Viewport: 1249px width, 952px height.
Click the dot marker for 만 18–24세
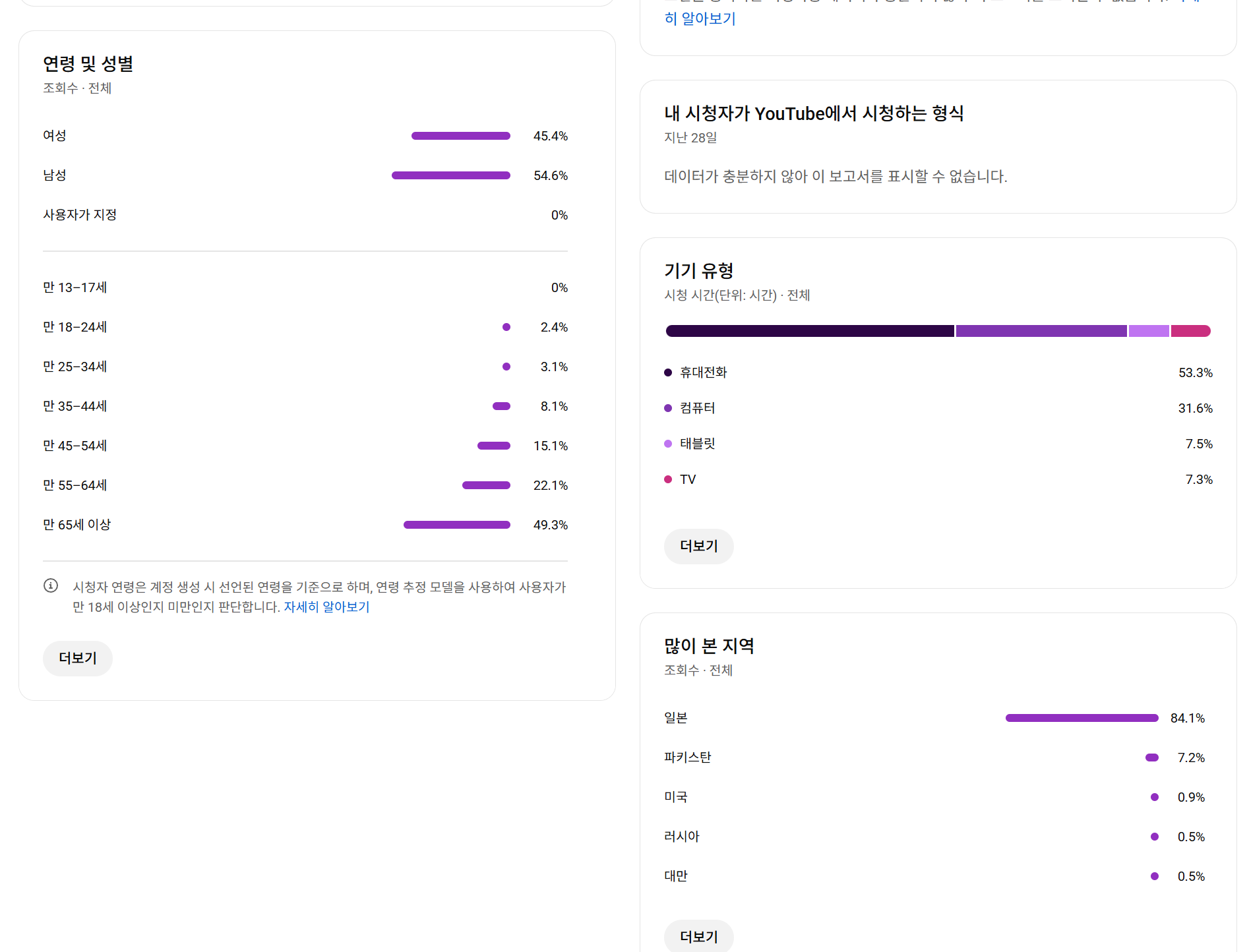[506, 327]
